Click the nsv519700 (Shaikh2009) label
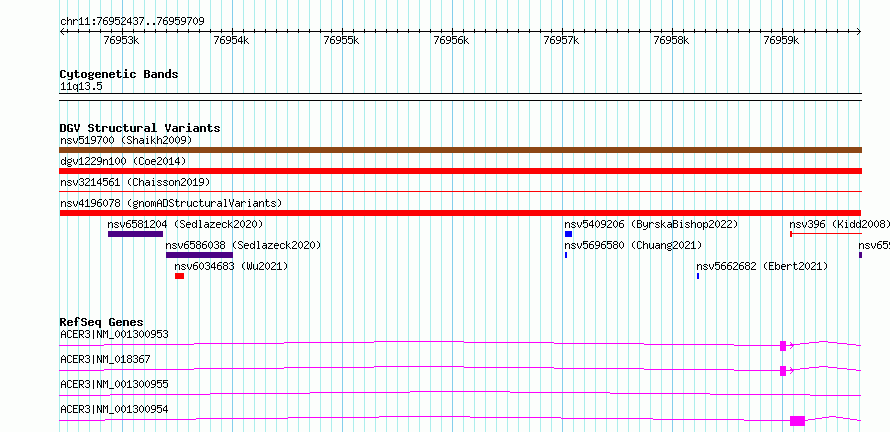The image size is (890, 432). (126, 140)
